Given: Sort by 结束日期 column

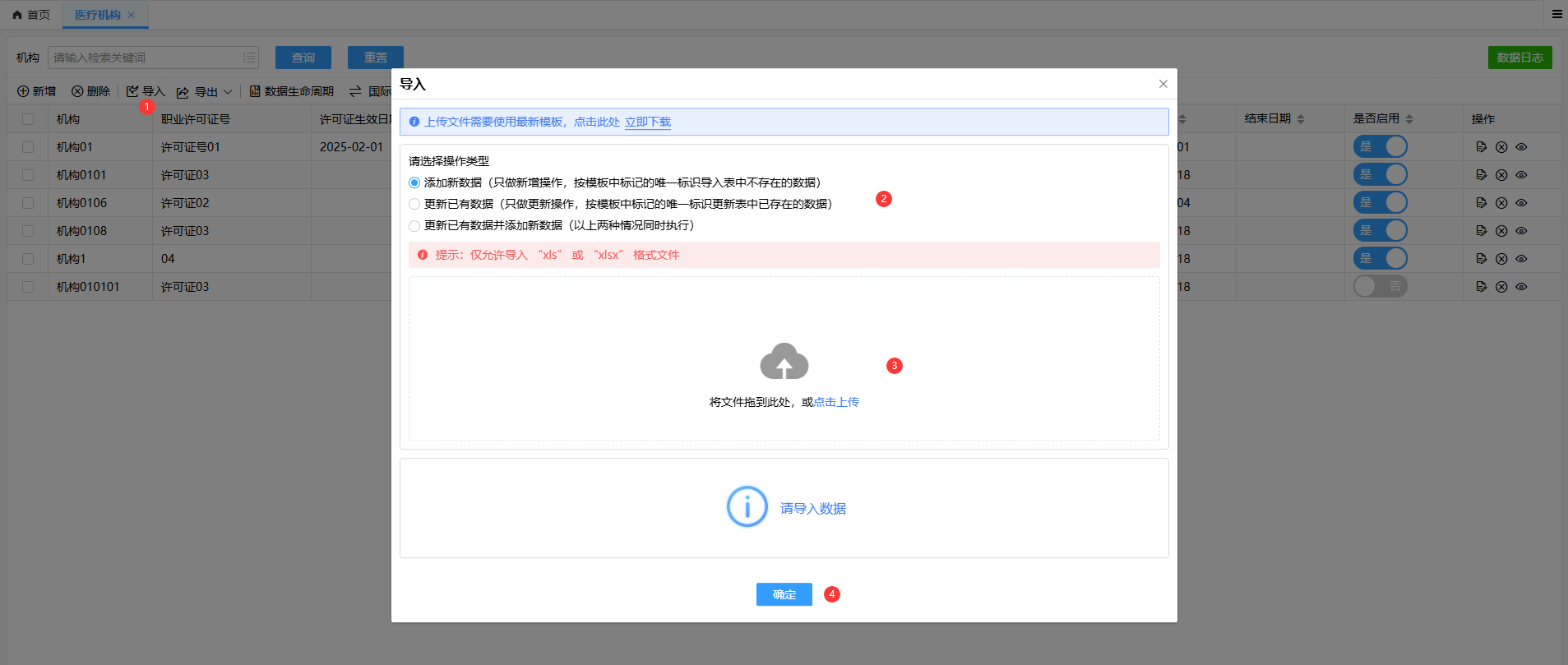Looking at the screenshot, I should [1301, 119].
